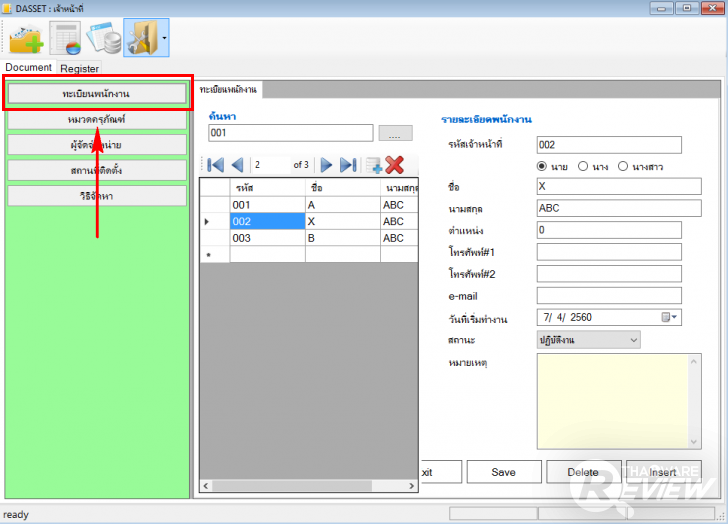The width and height of the screenshot is (728, 524).
Task: Go to the first record
Action: pos(216,165)
